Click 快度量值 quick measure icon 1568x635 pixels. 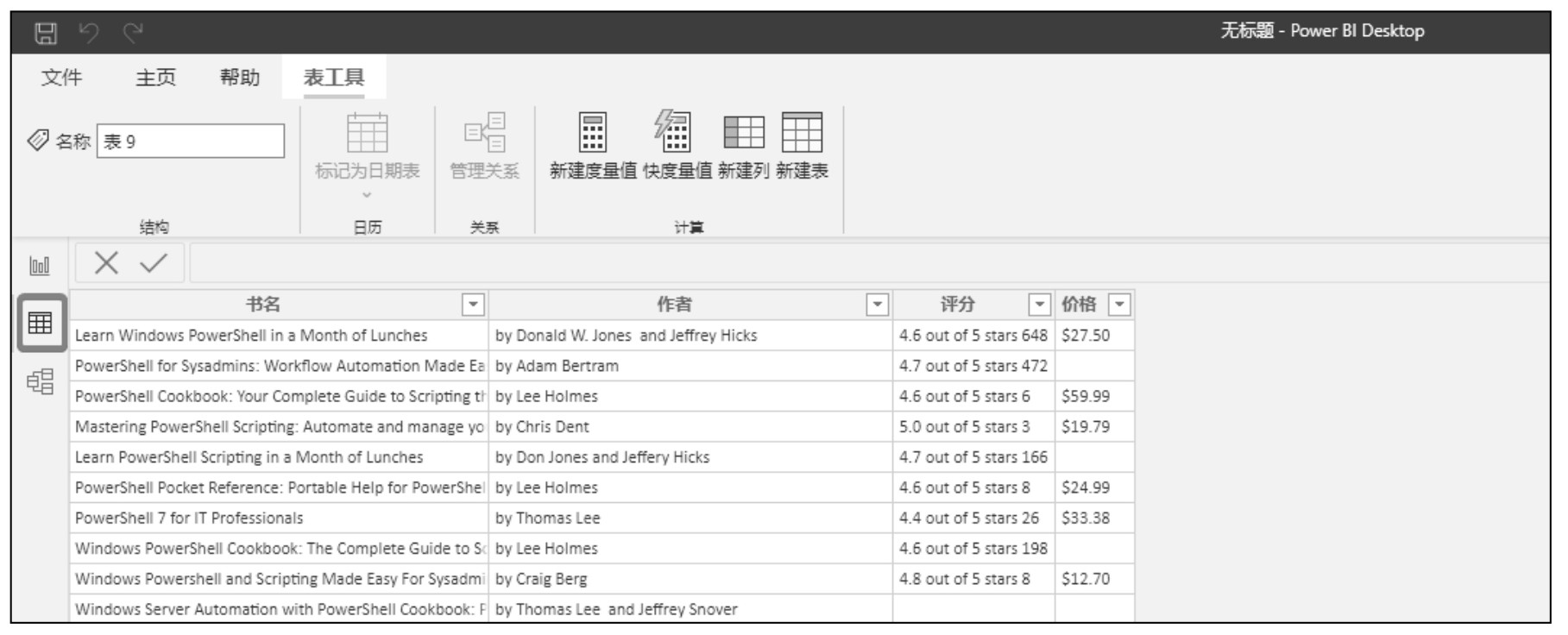673,131
